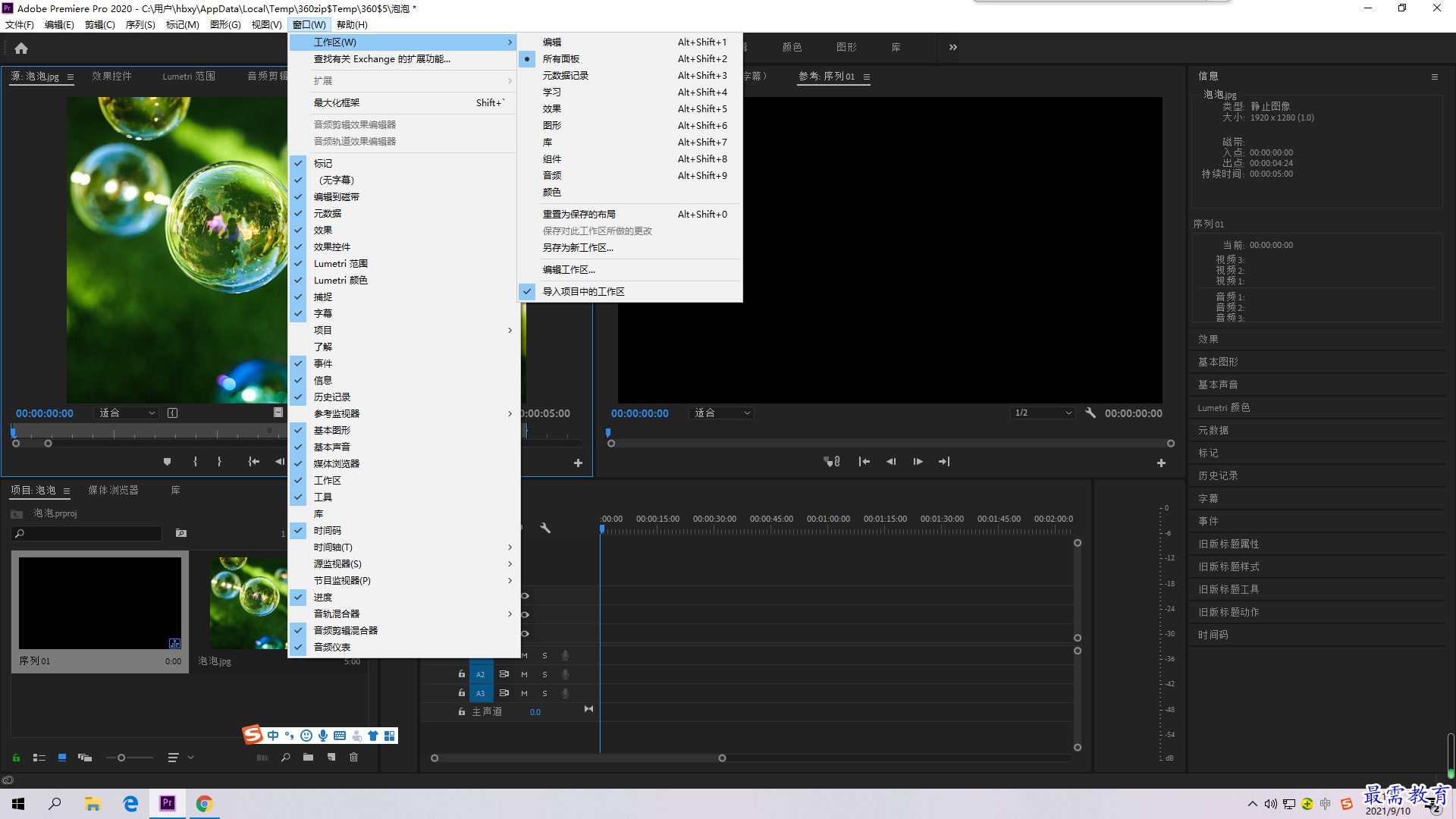This screenshot has height=819, width=1456.
Task: Choose 编辑 workspace Alt+Shift+1
Action: point(629,42)
